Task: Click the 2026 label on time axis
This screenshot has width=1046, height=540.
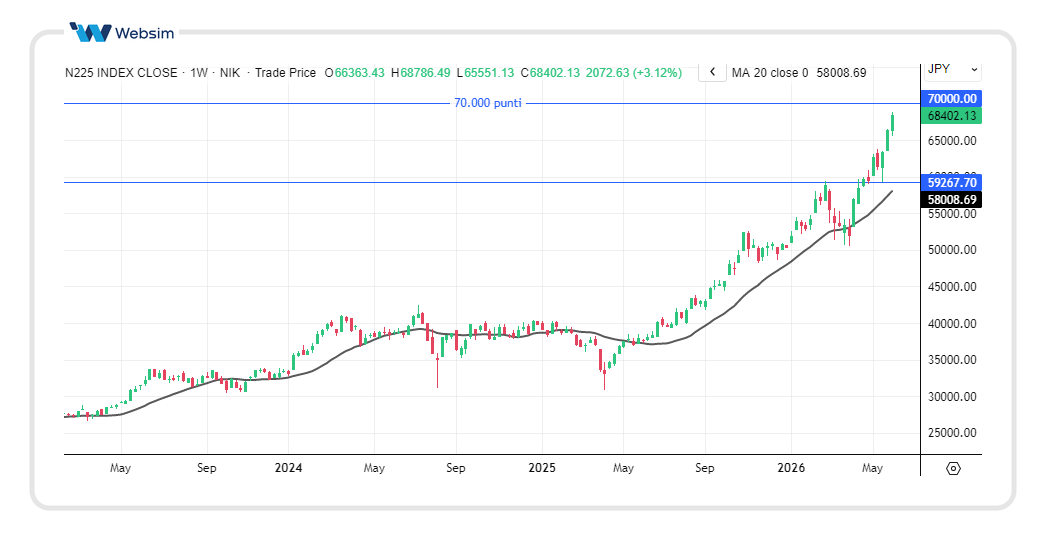Action: [x=791, y=468]
